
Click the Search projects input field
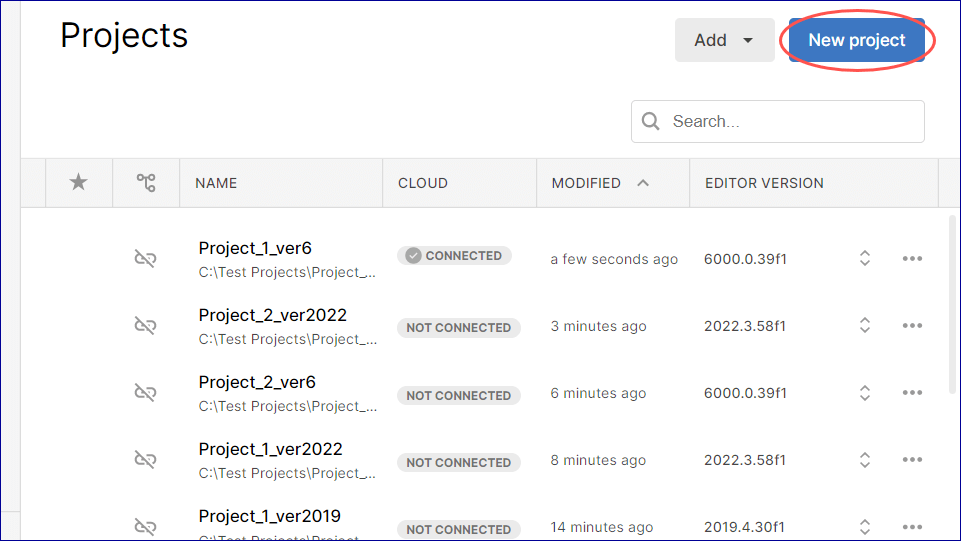(790, 121)
